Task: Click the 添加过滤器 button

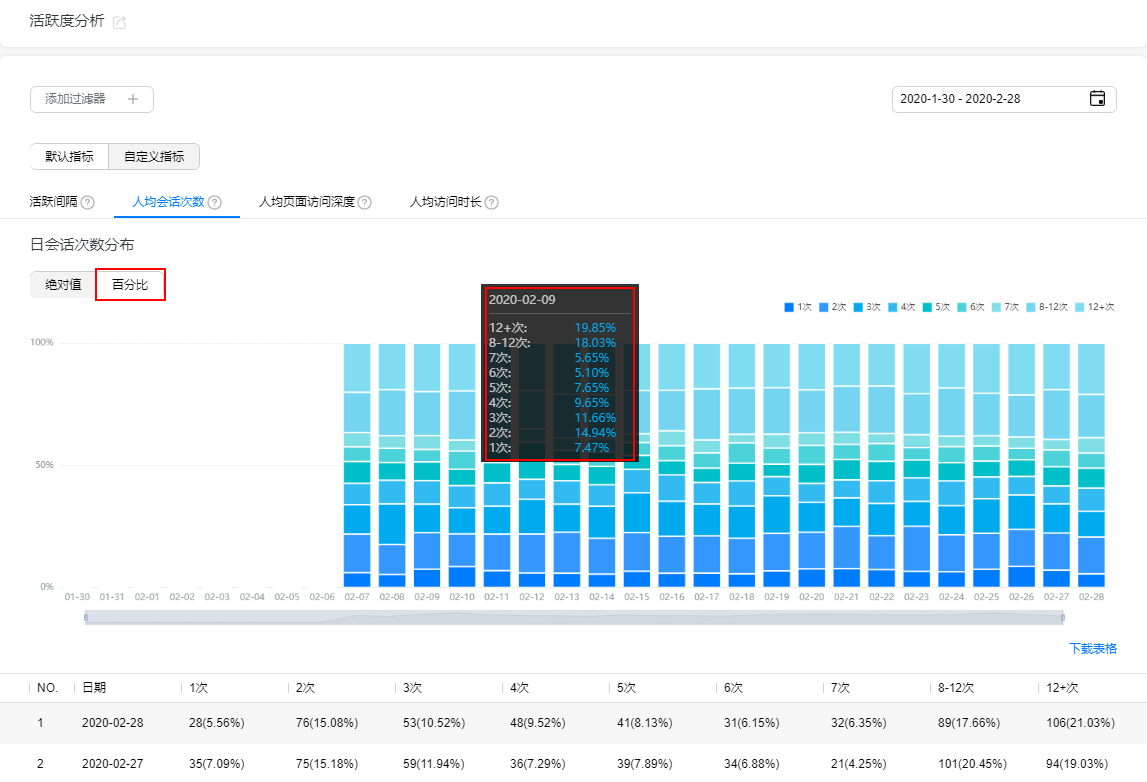Action: coord(92,99)
